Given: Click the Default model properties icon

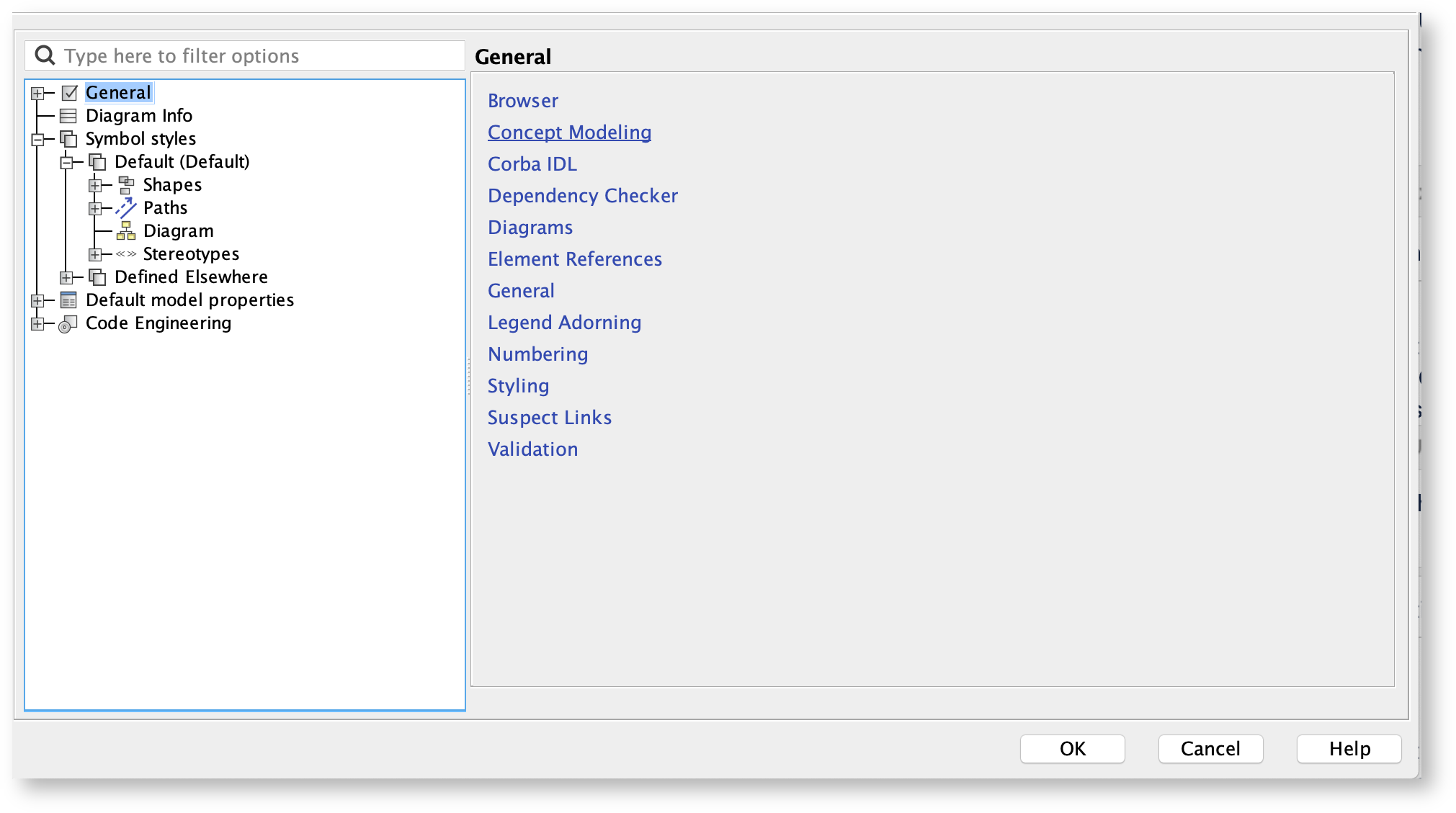Looking at the screenshot, I should click(68, 300).
